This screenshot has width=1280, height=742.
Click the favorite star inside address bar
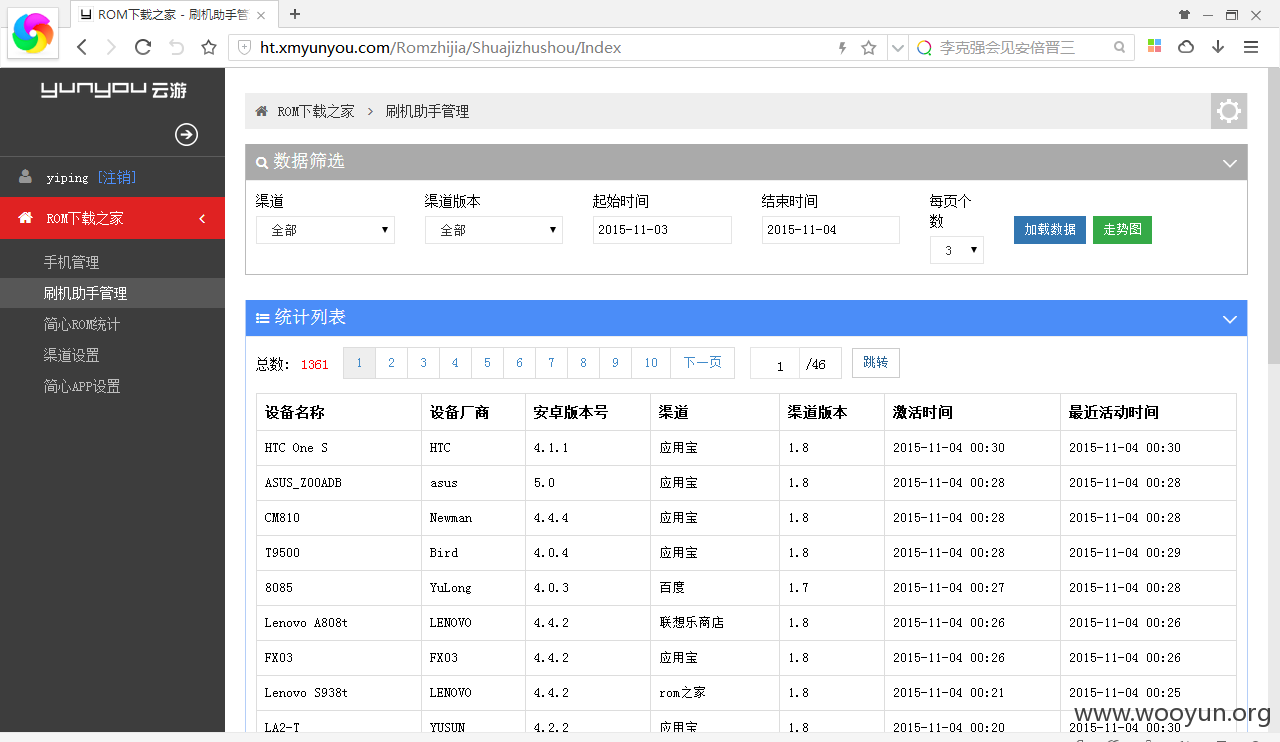click(869, 48)
